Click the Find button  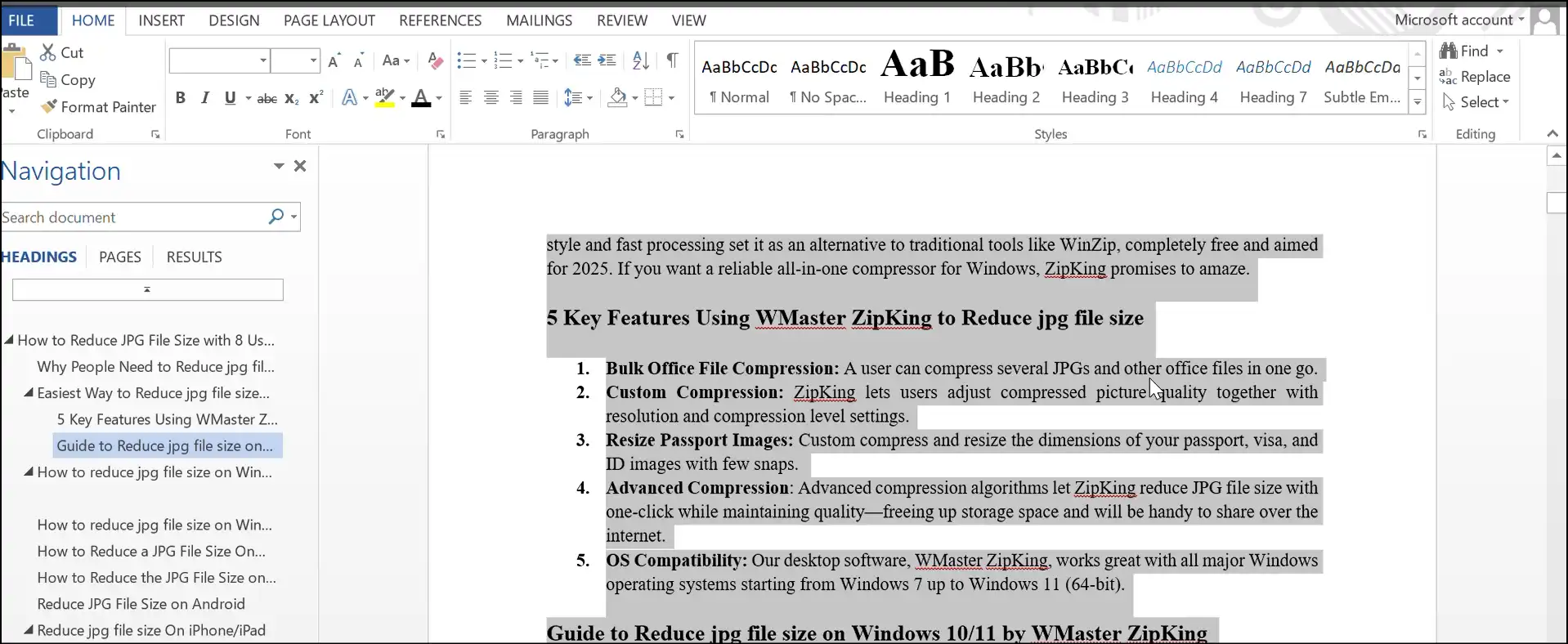tap(1464, 51)
